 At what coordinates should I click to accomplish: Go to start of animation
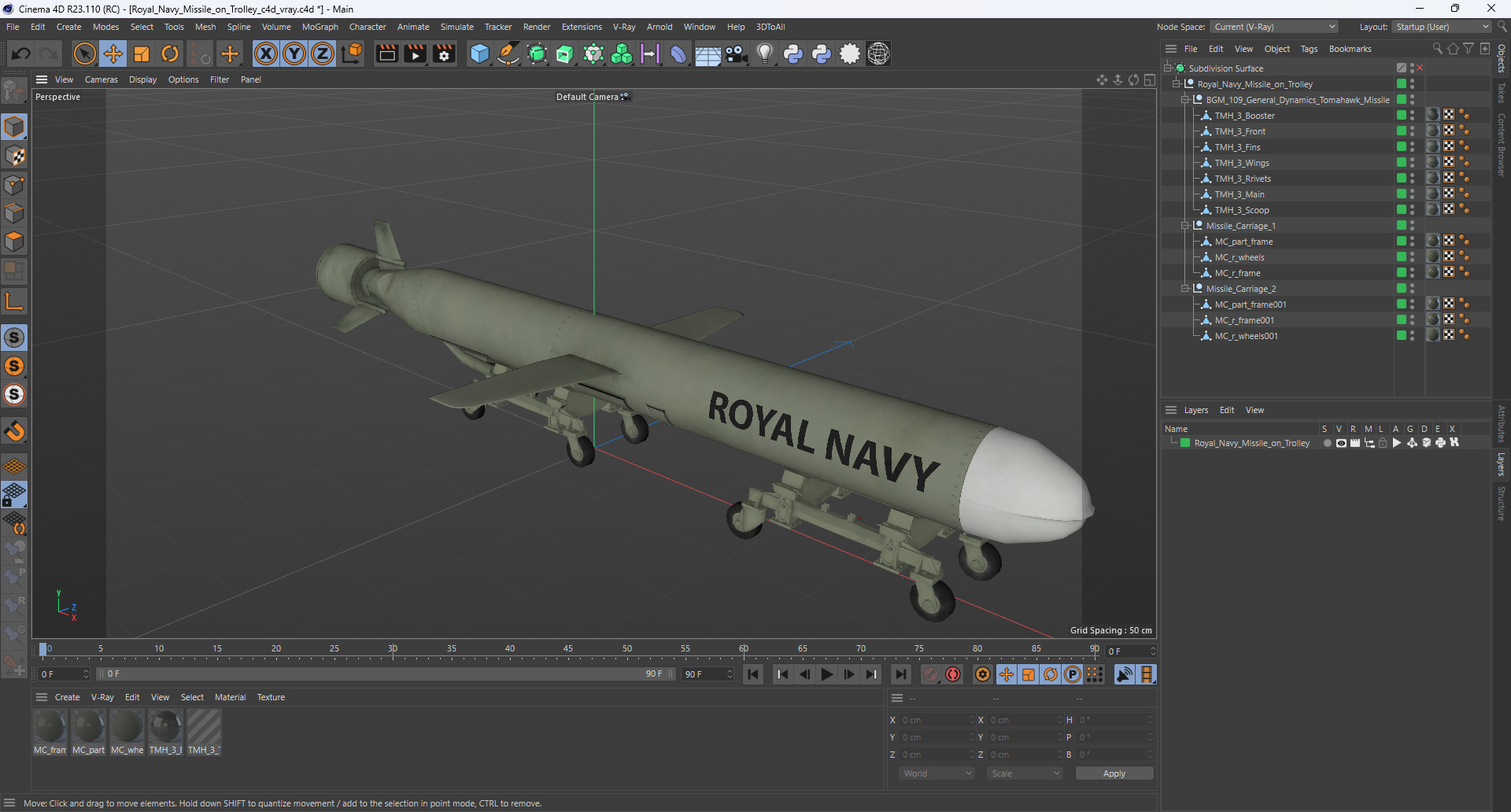tap(753, 674)
